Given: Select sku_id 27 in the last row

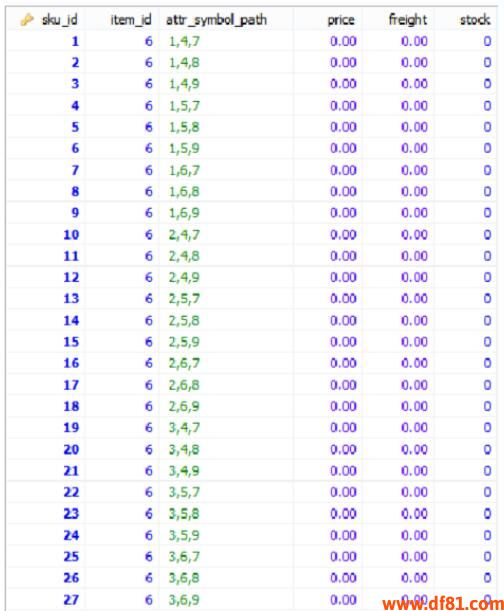Looking at the screenshot, I should tap(71, 599).
